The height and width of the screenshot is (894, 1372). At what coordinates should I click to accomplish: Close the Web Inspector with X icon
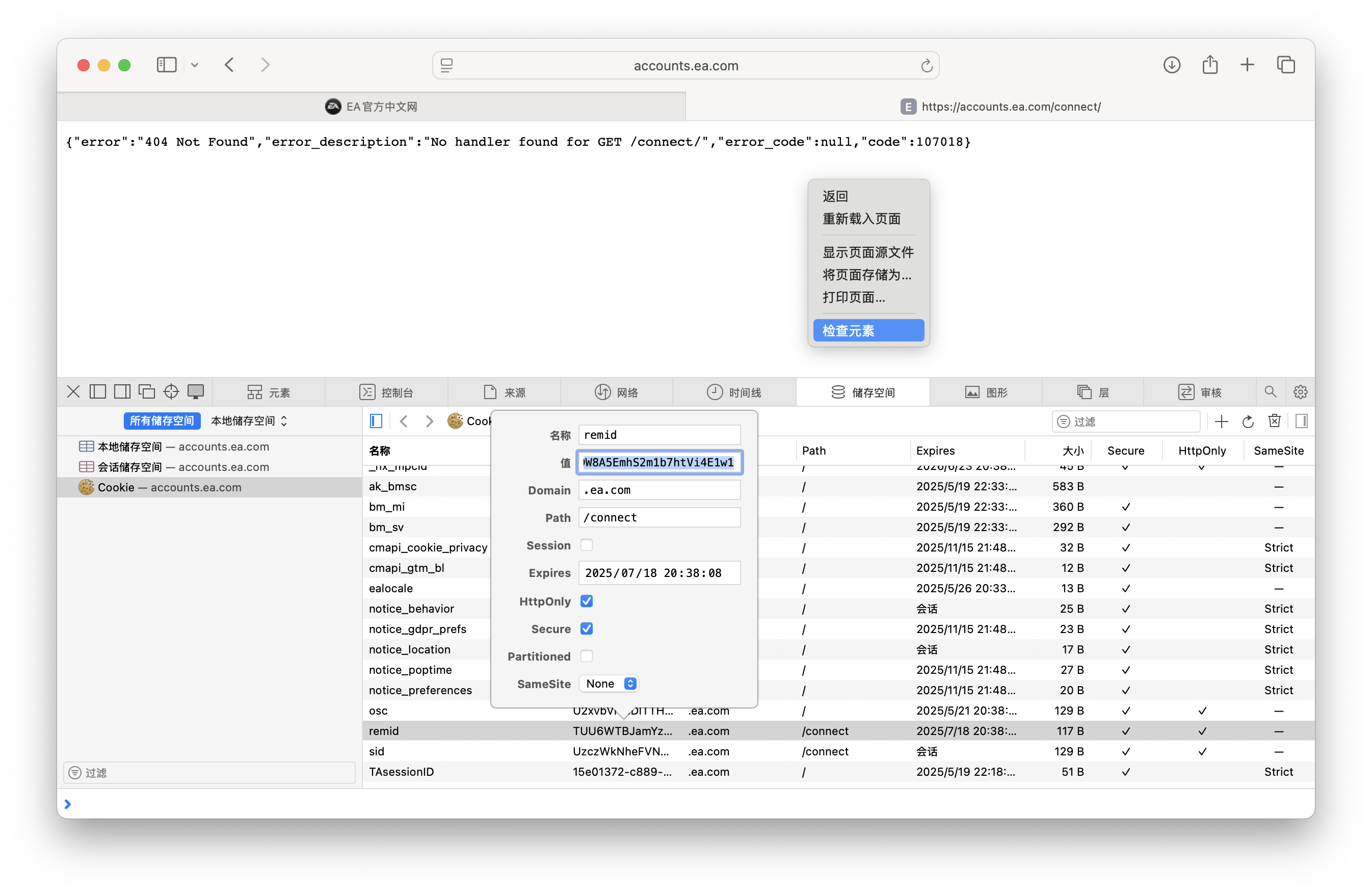coord(73,392)
